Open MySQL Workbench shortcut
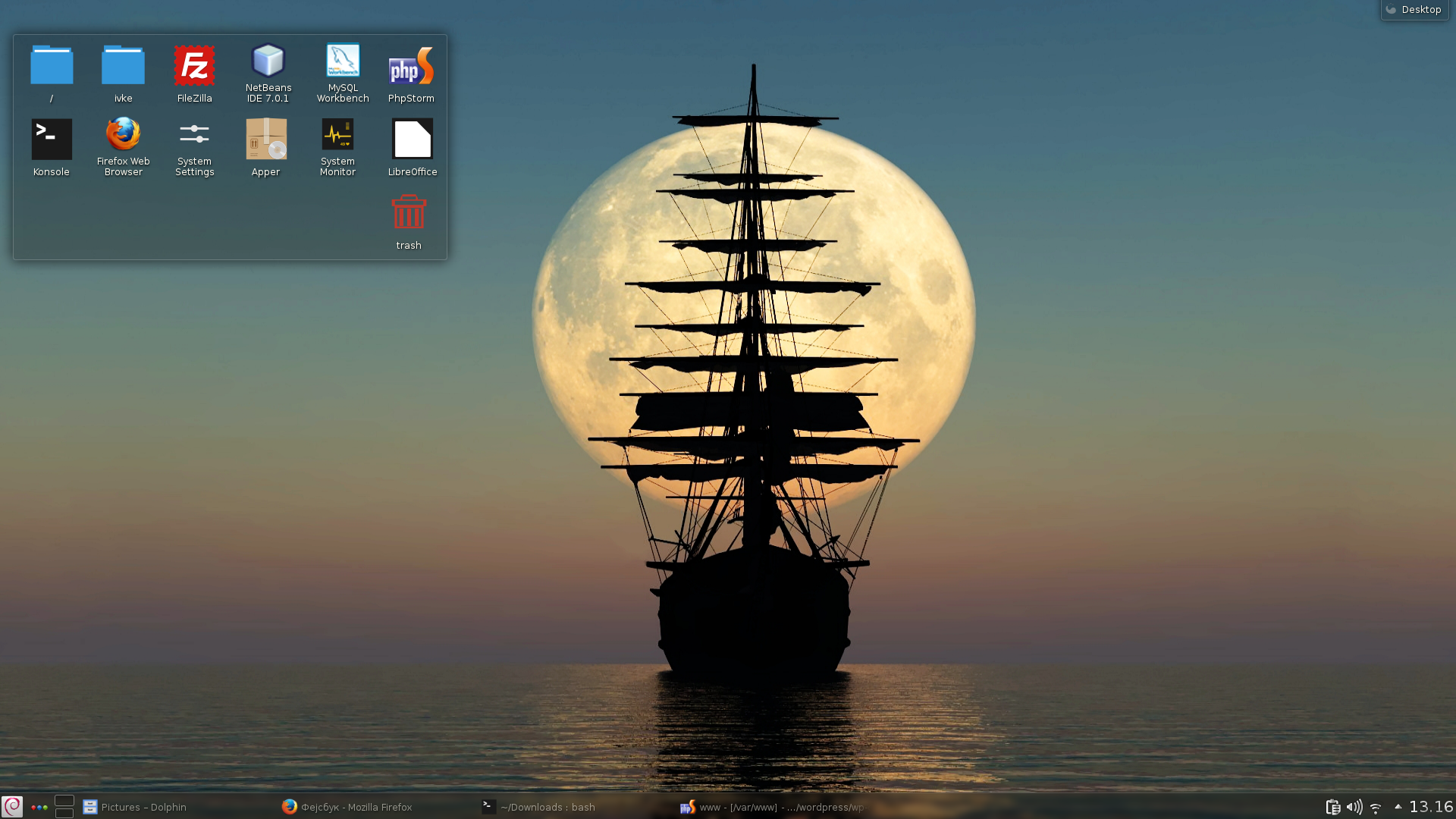1456x819 pixels. click(x=343, y=61)
